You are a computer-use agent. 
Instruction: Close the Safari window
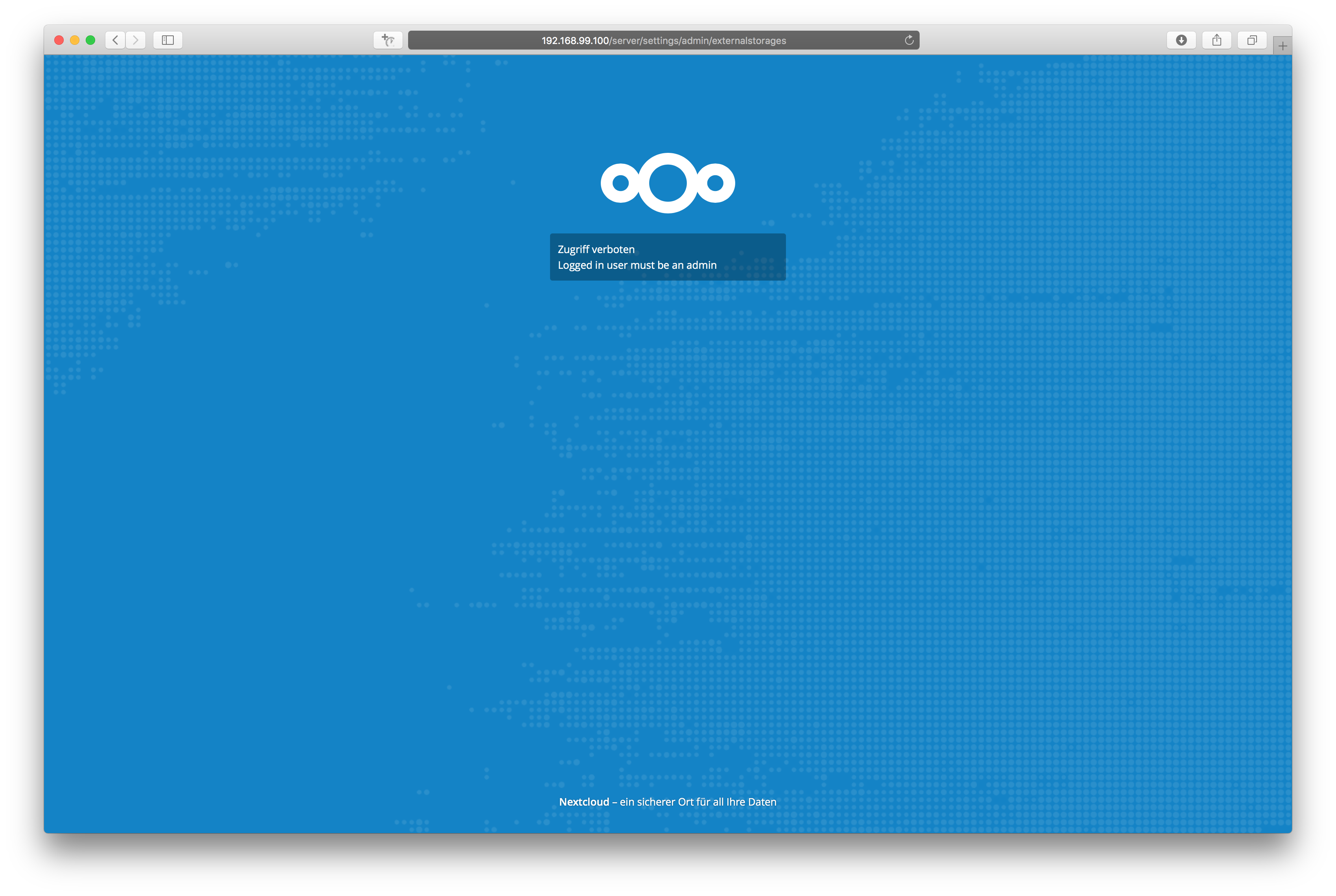pos(59,40)
